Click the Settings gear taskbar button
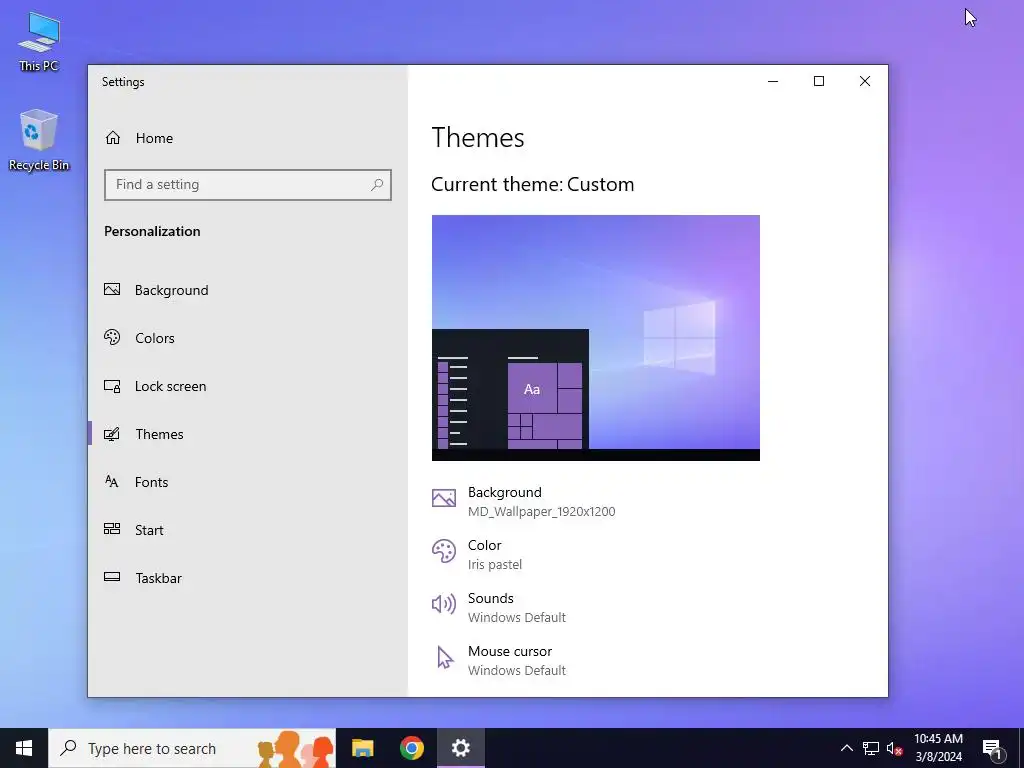 coord(460,748)
